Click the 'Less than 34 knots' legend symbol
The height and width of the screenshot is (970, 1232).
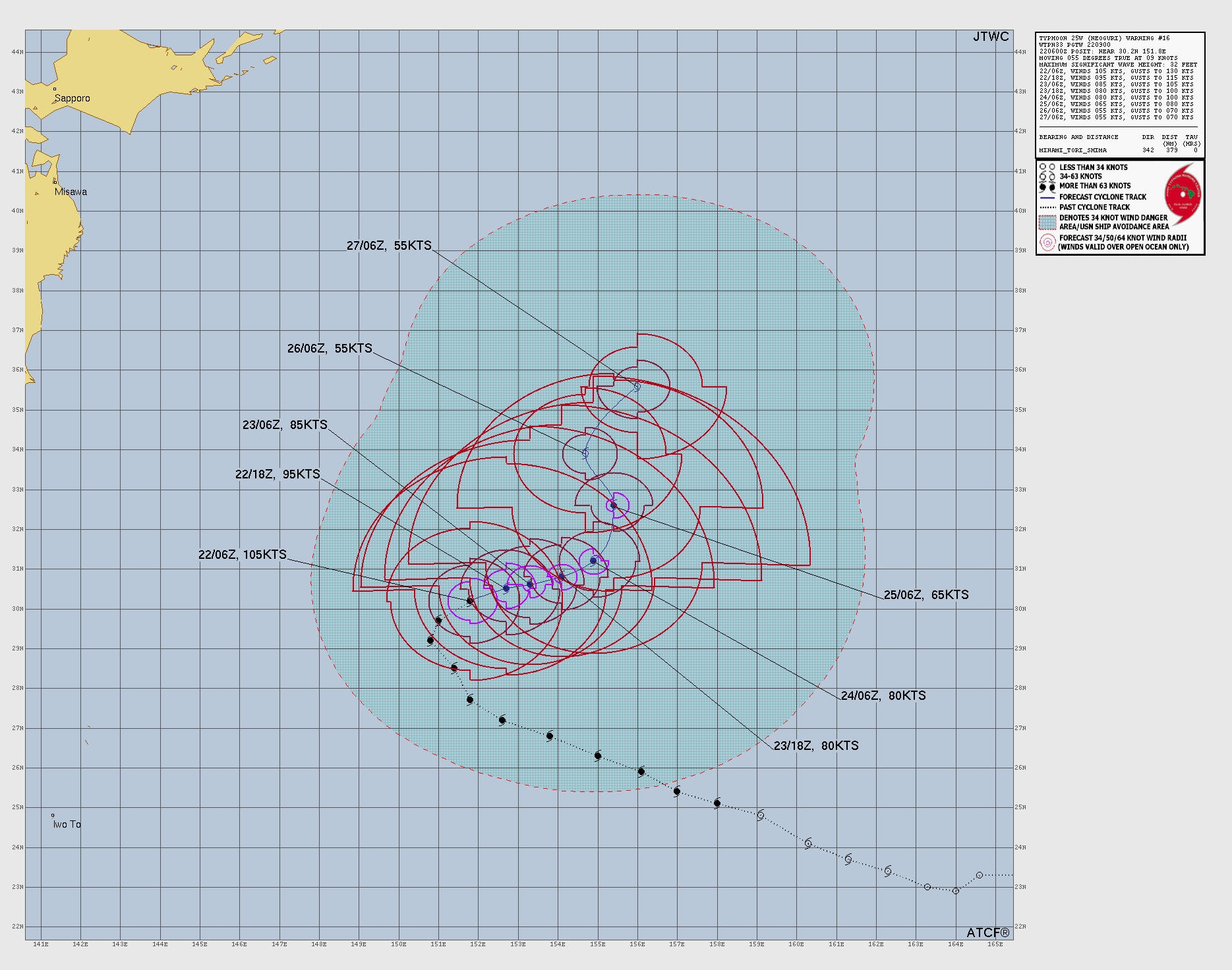point(1047,167)
